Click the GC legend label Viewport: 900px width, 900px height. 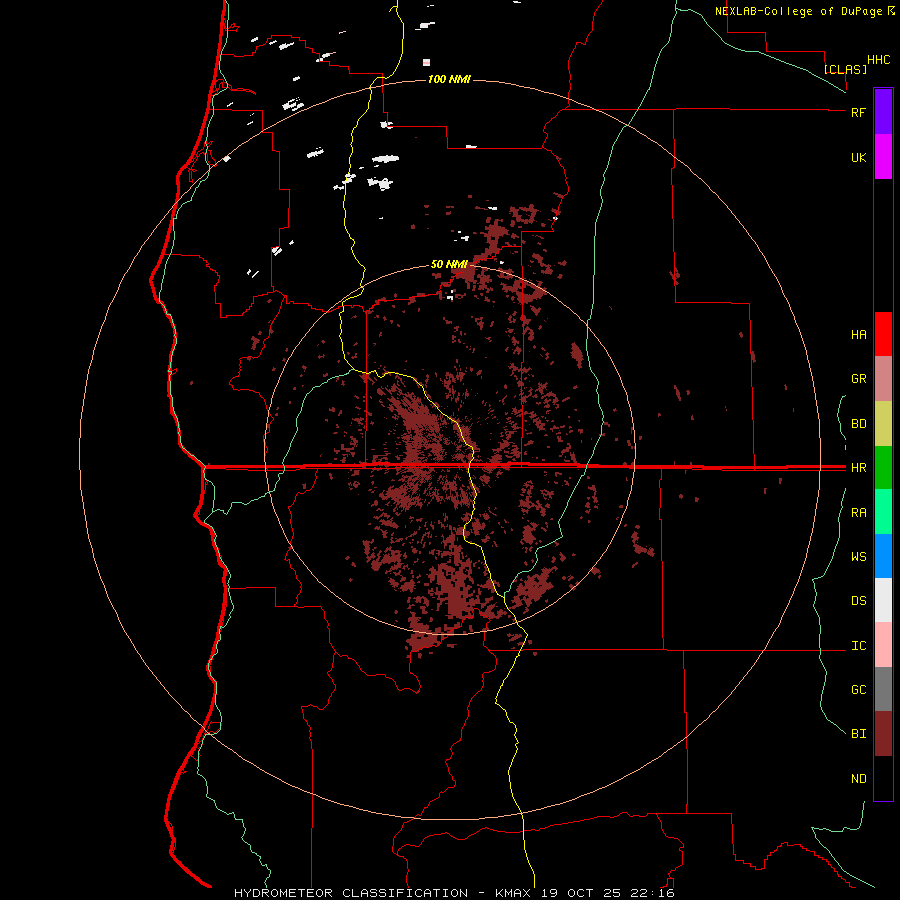click(858, 689)
